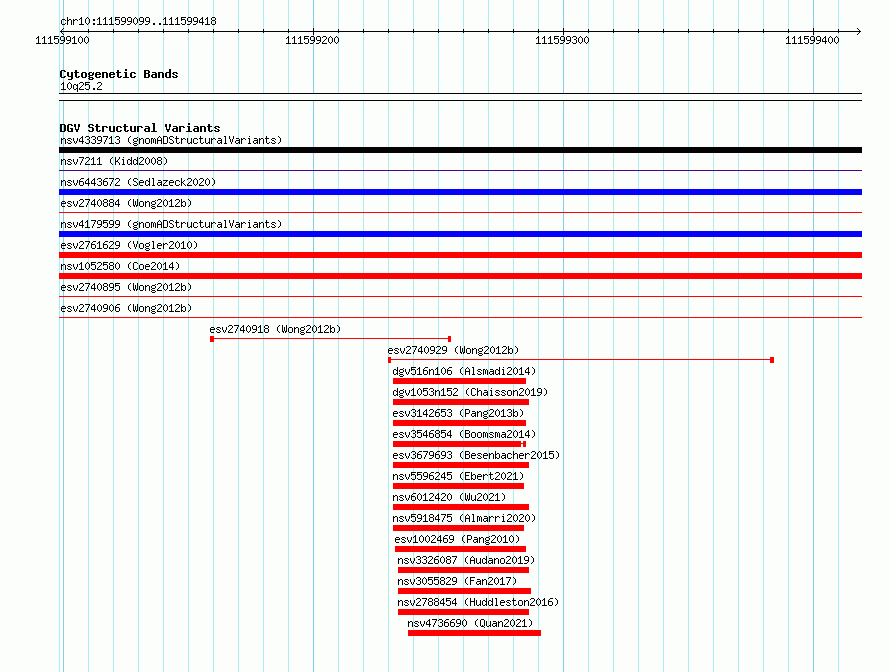
Task: Click the Cytogenetic Bands track title
Action: 119,74
